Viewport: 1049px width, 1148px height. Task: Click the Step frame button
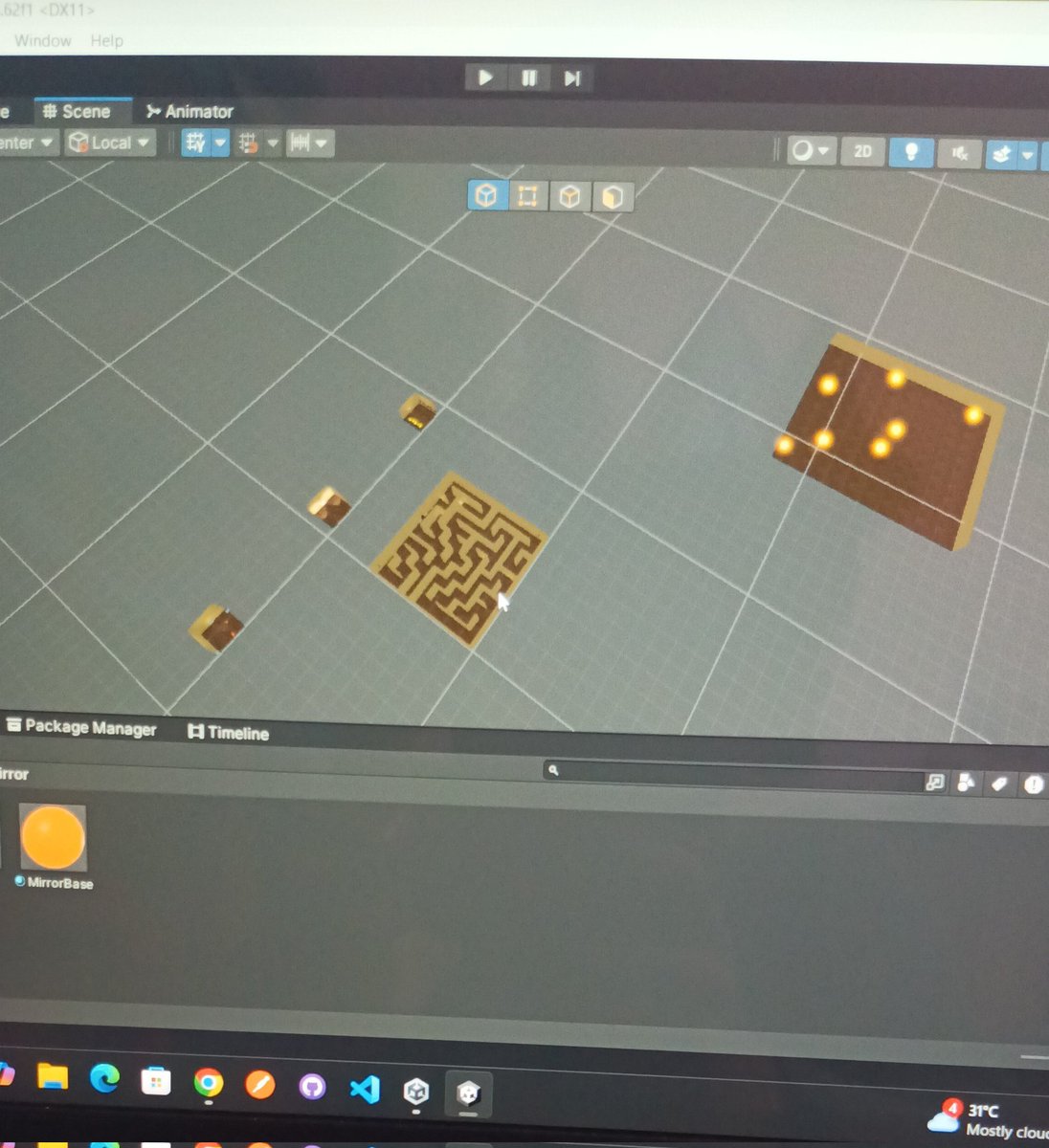point(573,78)
